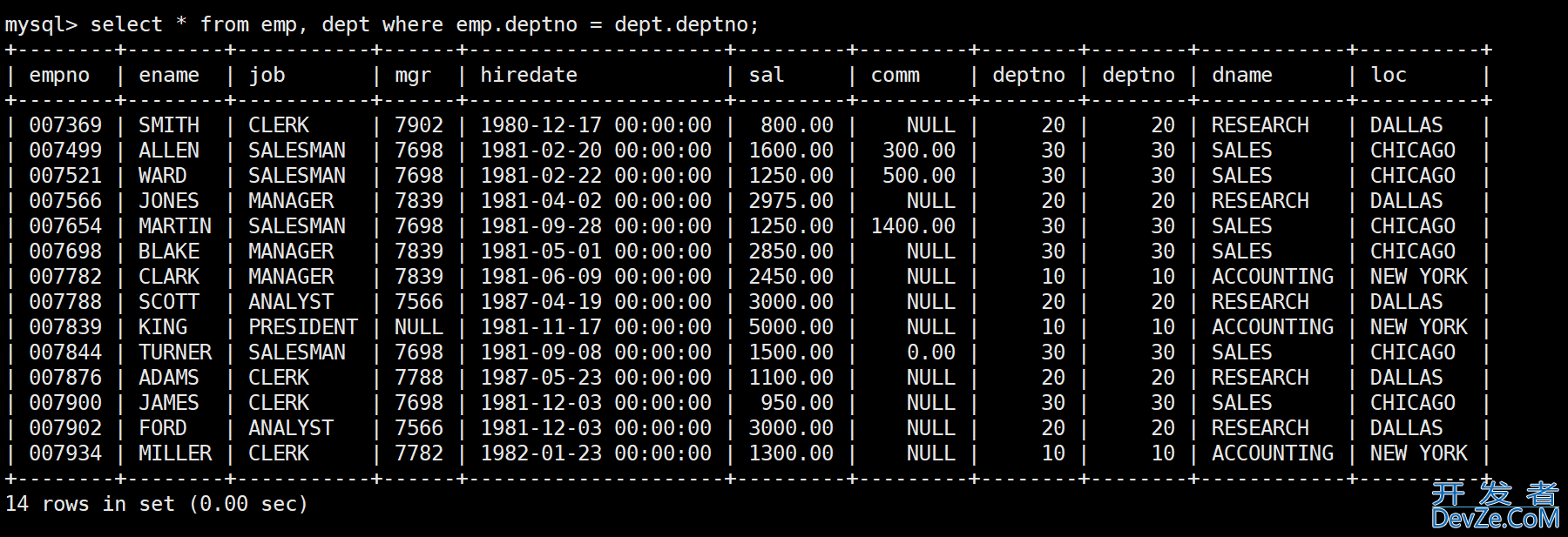Click hiredate 1981-02-20 00:00:00
This screenshot has height=537, width=1568.
click(x=596, y=151)
